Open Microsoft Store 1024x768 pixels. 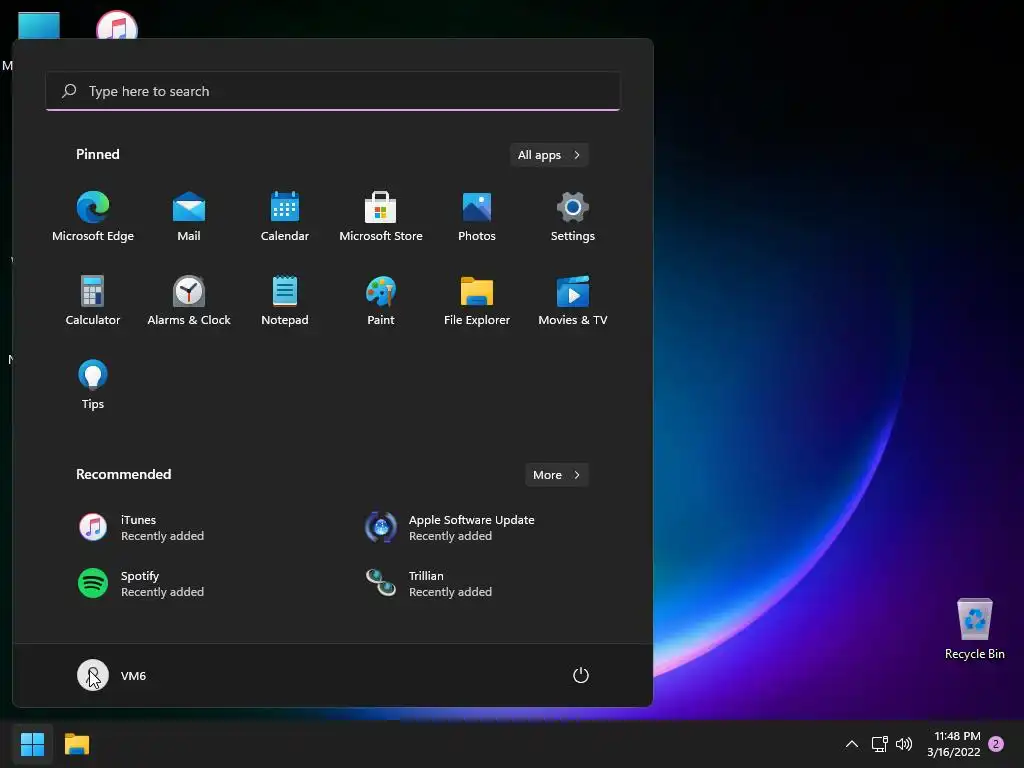click(x=381, y=217)
